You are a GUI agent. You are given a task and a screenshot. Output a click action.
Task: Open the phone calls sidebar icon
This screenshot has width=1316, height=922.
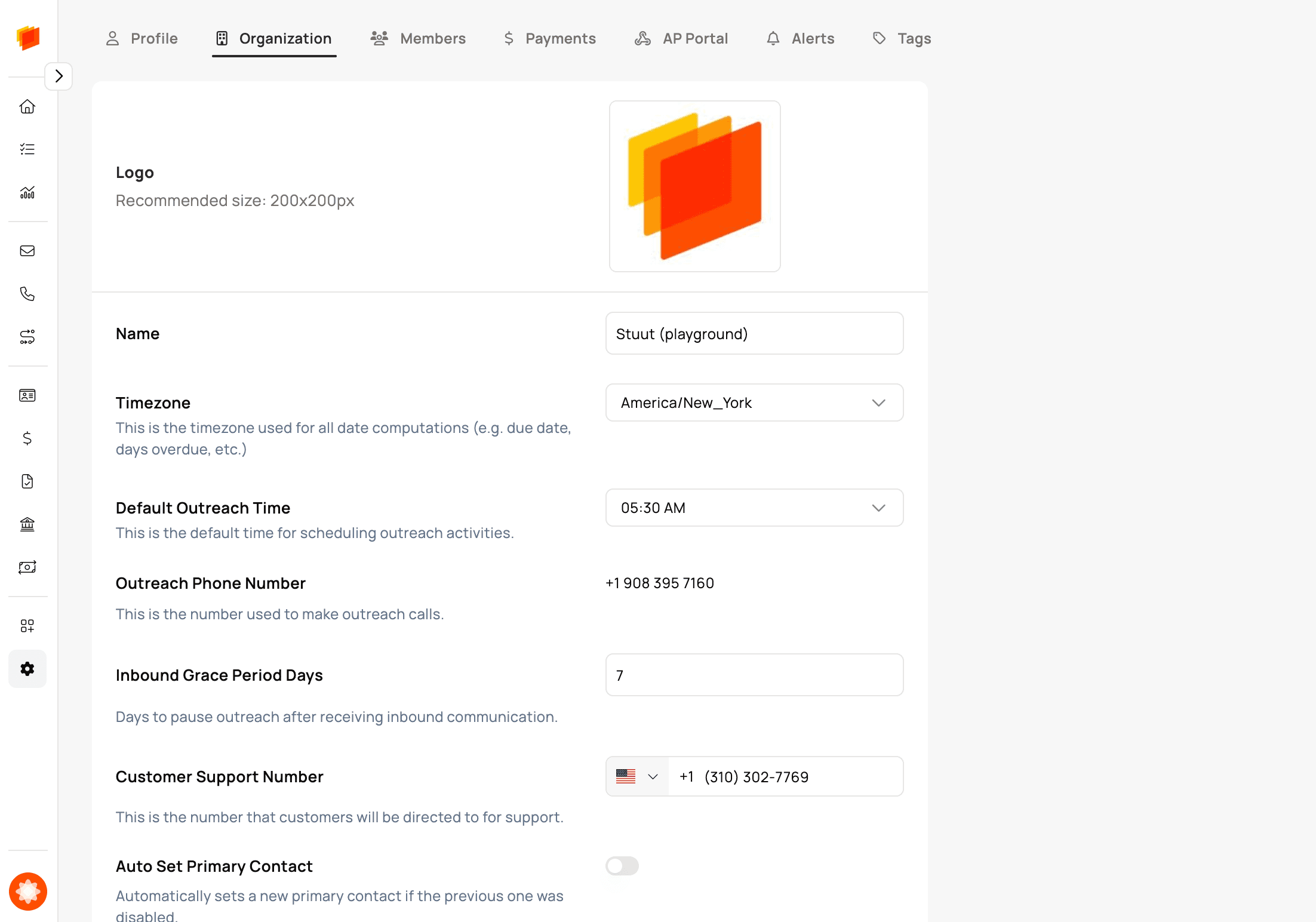tap(27, 294)
